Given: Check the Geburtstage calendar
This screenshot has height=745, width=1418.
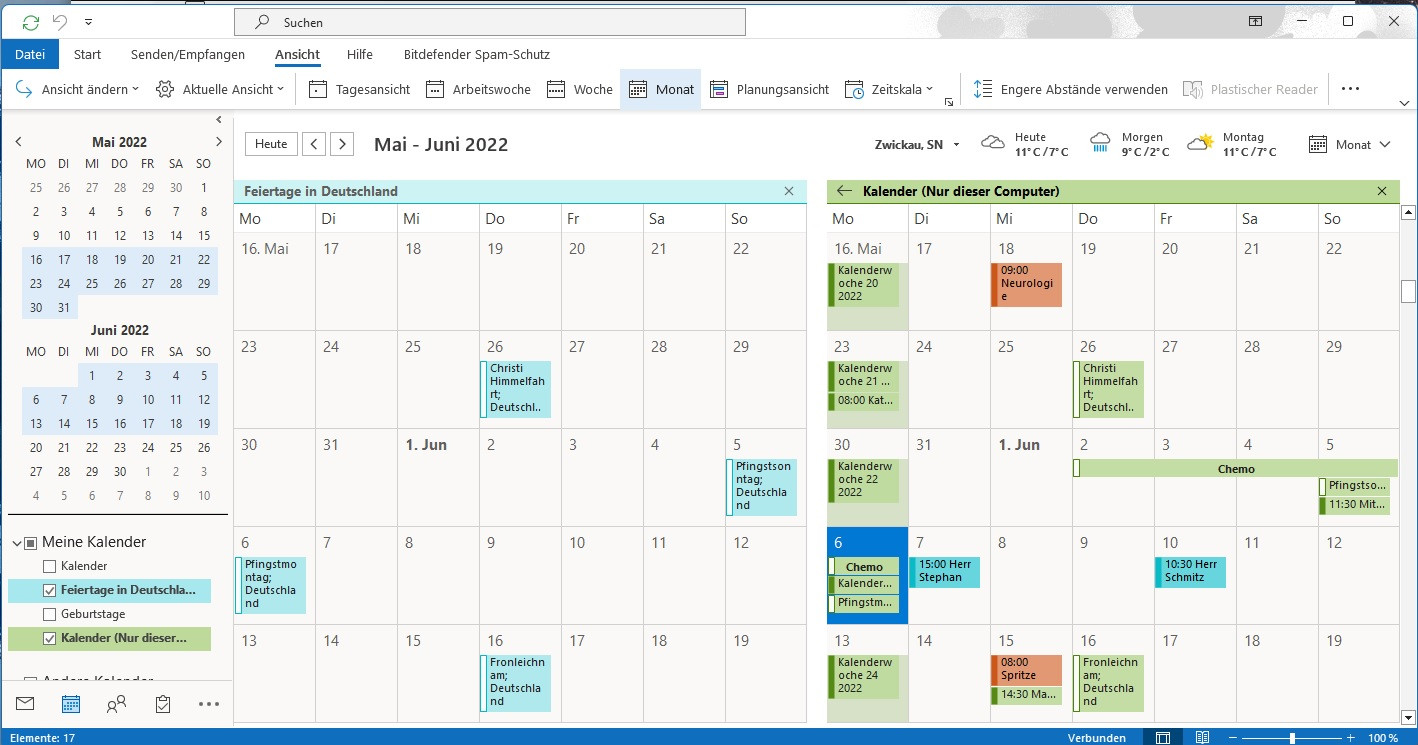Looking at the screenshot, I should tap(50, 614).
